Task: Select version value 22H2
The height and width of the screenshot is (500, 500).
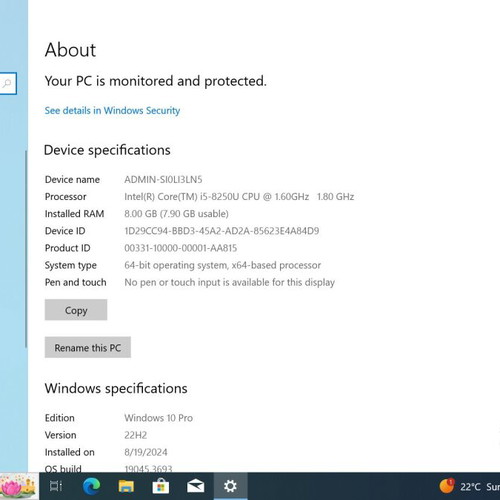Action: point(136,435)
